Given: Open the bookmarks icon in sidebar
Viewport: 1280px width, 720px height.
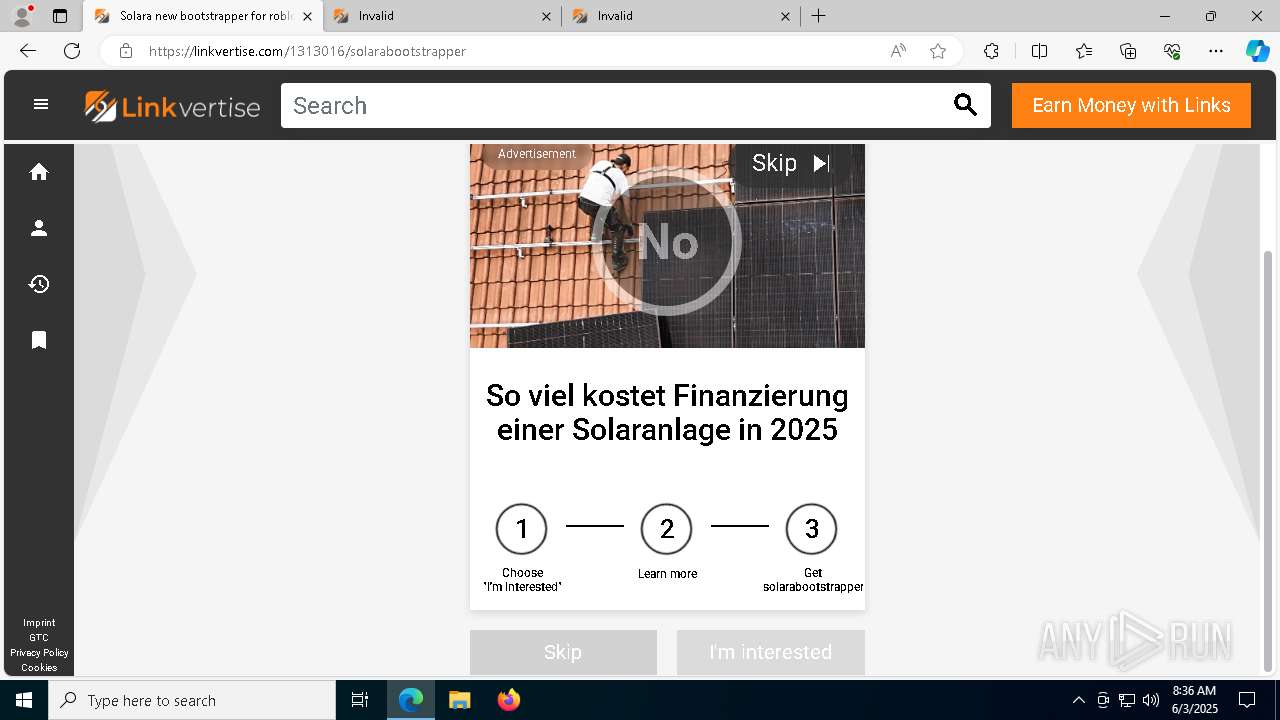Looking at the screenshot, I should [x=39, y=340].
